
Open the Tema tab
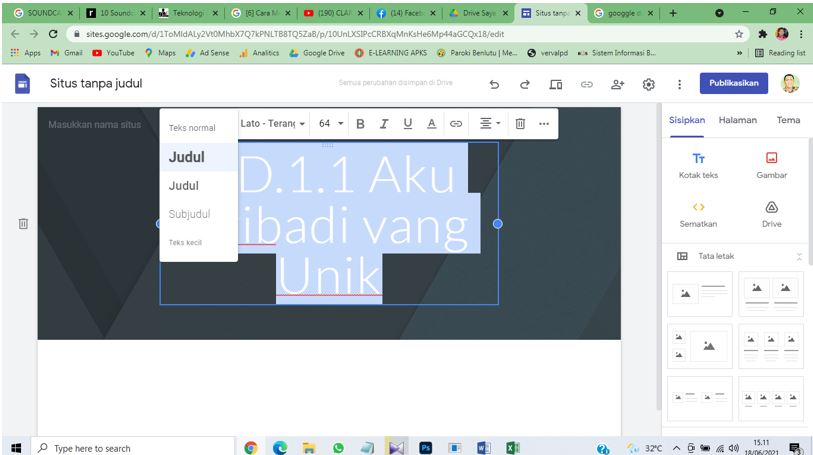tap(788, 119)
